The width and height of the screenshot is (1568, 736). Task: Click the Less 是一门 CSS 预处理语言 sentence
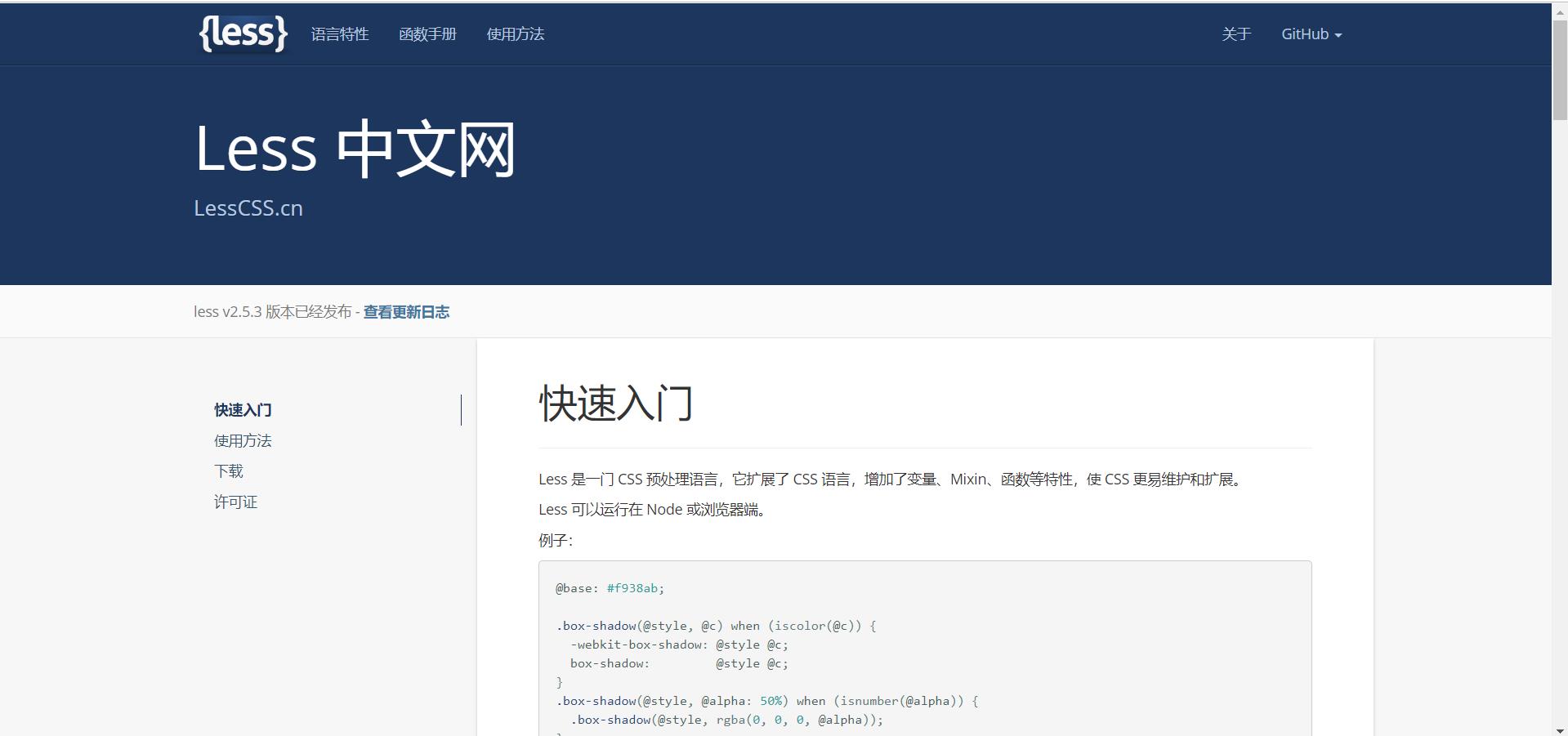pos(891,480)
